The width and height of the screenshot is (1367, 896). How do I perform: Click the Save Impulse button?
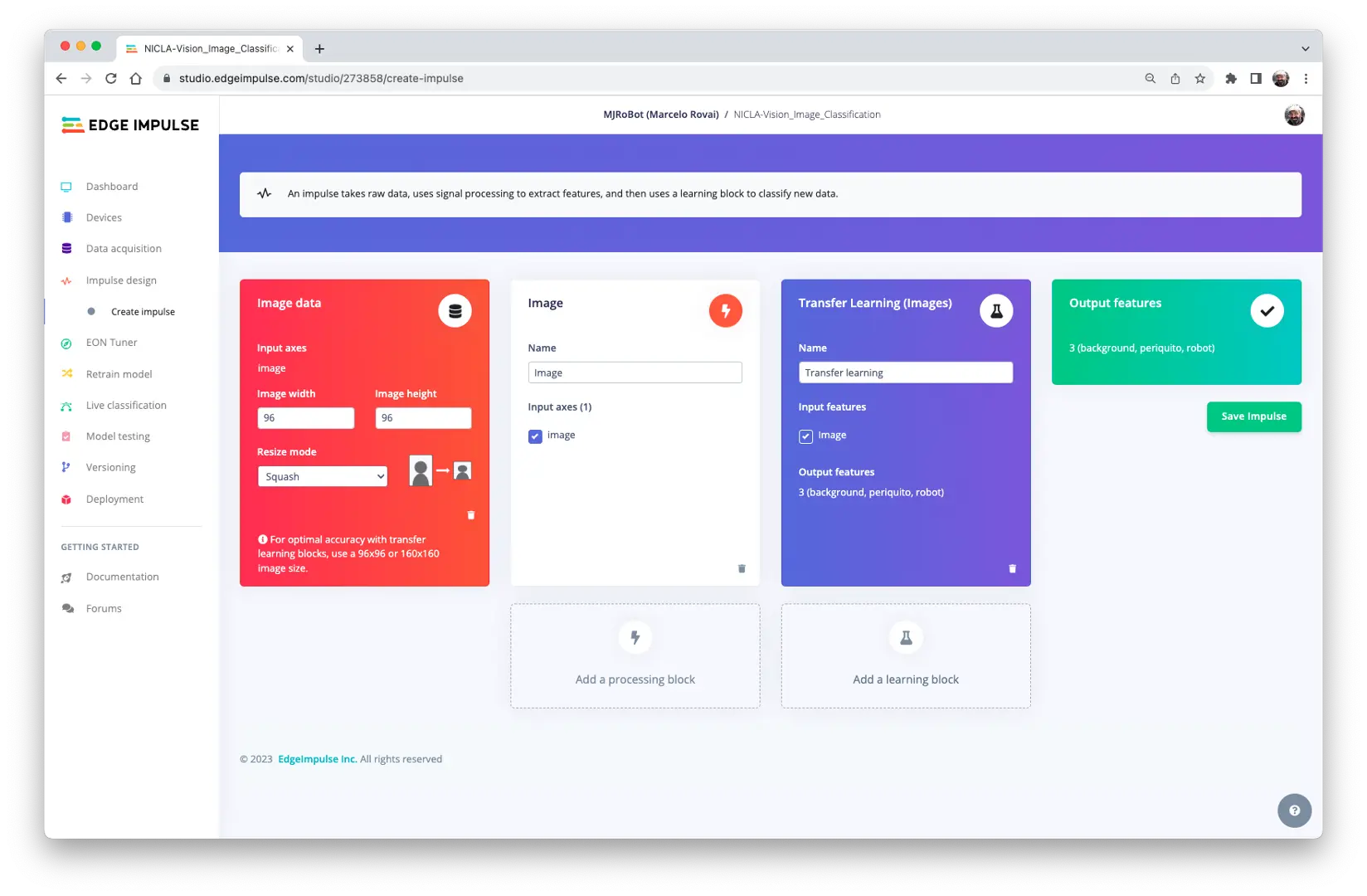point(1253,416)
